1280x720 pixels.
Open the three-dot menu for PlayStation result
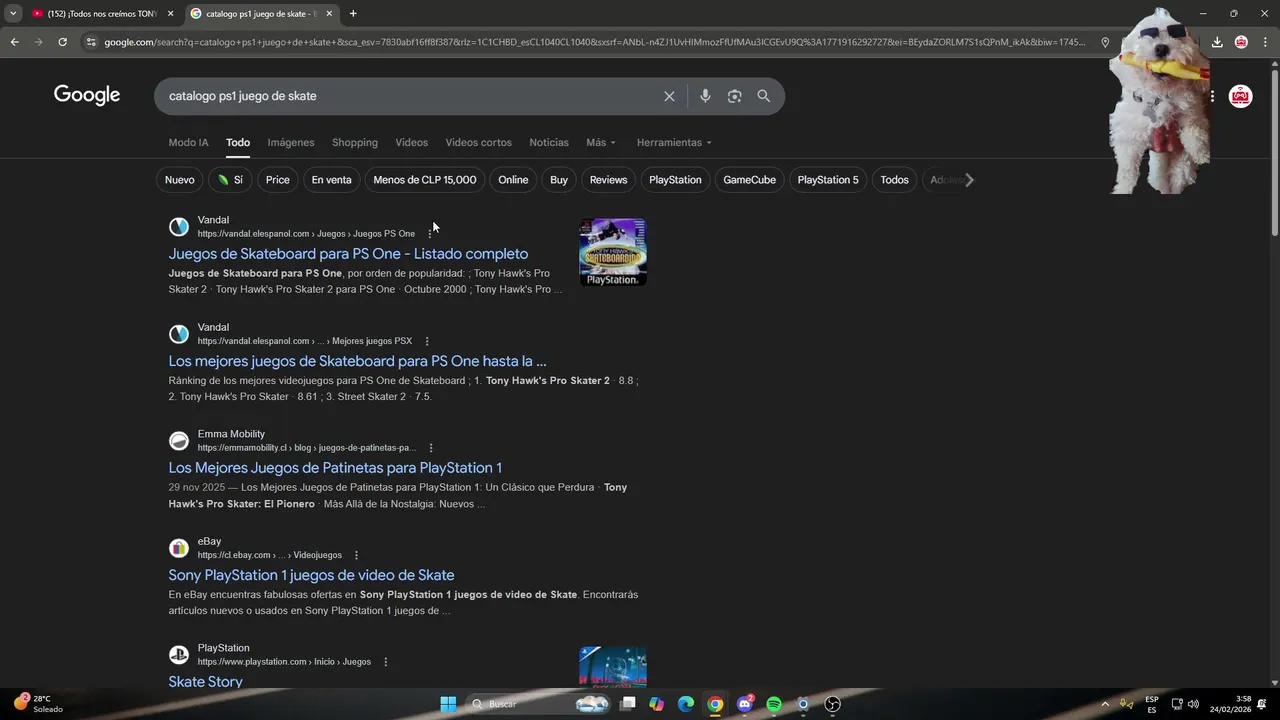tap(385, 662)
